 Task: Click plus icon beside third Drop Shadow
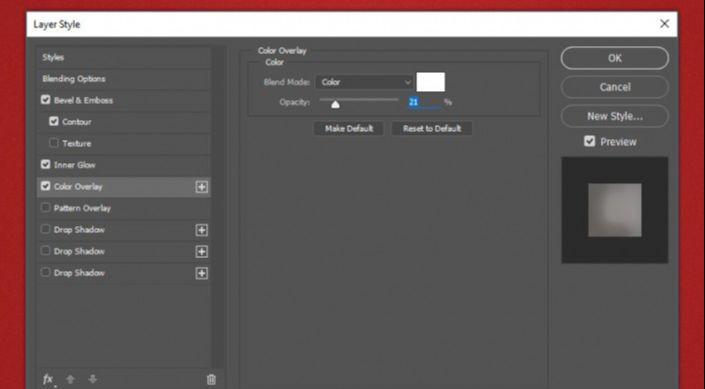coord(201,273)
